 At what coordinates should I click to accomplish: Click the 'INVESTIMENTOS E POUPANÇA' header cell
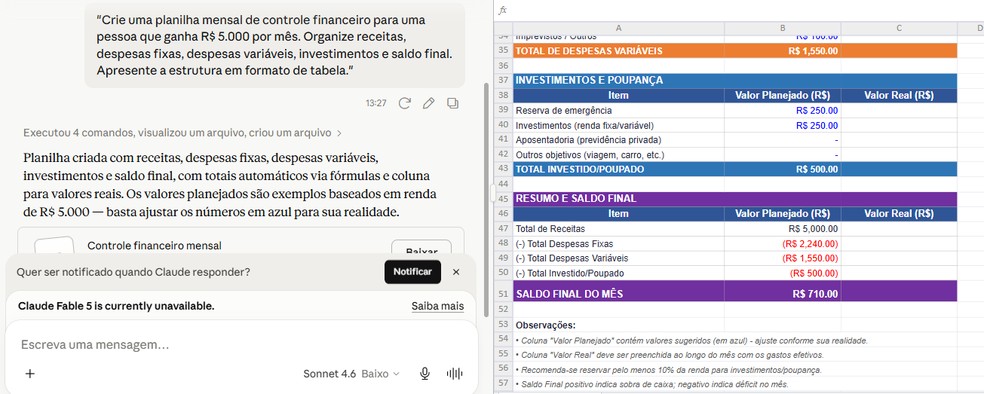[x=619, y=80]
